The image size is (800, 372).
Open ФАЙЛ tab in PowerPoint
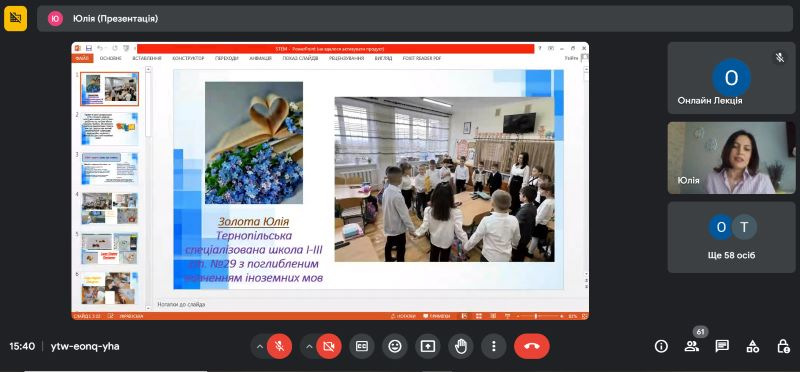point(82,58)
